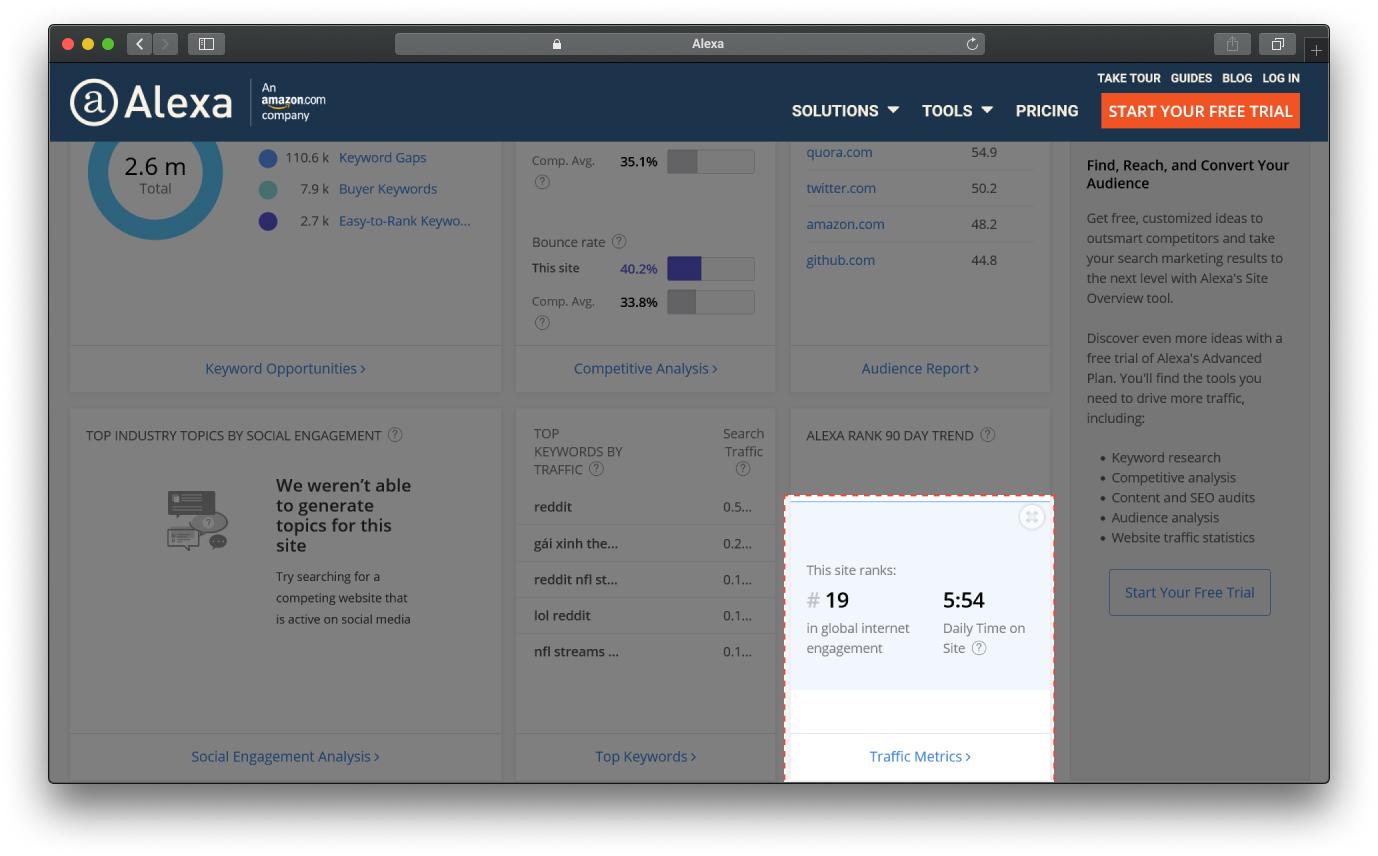Image resolution: width=1378 pixels, height=856 pixels.
Task: Toggle the Safari sidebar button
Action: 207,44
